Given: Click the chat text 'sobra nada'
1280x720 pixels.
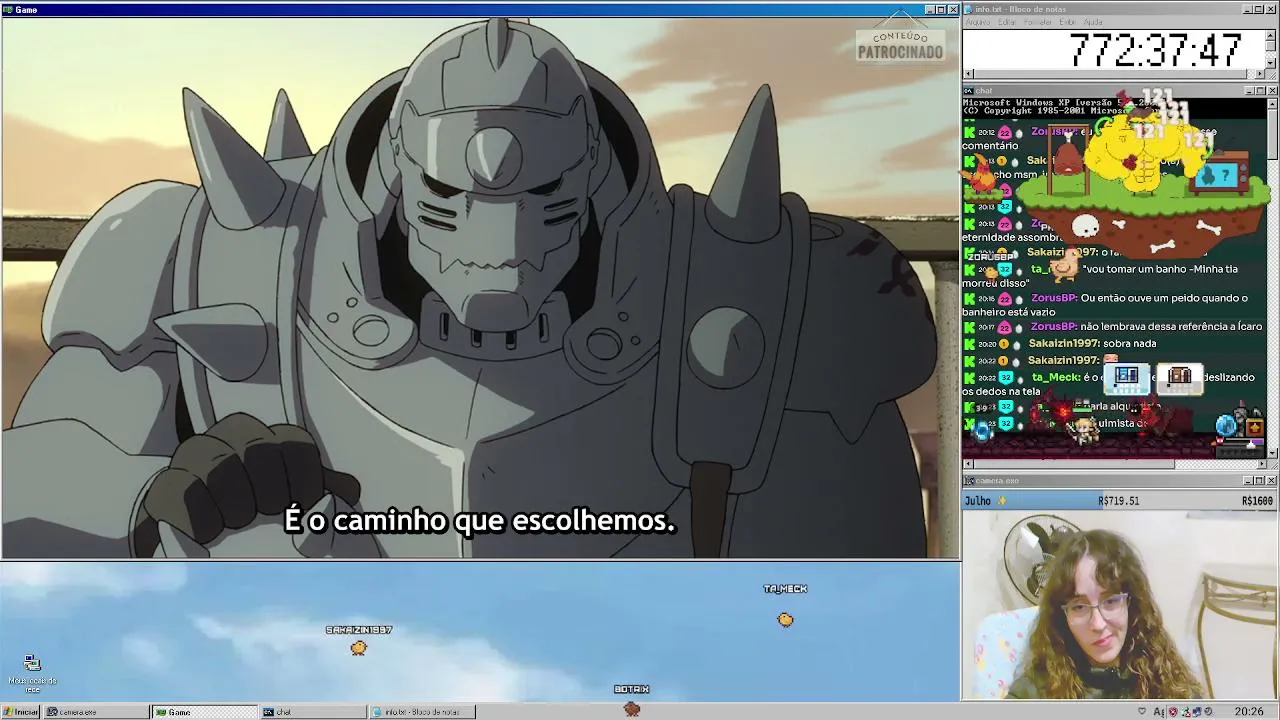Looking at the screenshot, I should point(1129,344).
